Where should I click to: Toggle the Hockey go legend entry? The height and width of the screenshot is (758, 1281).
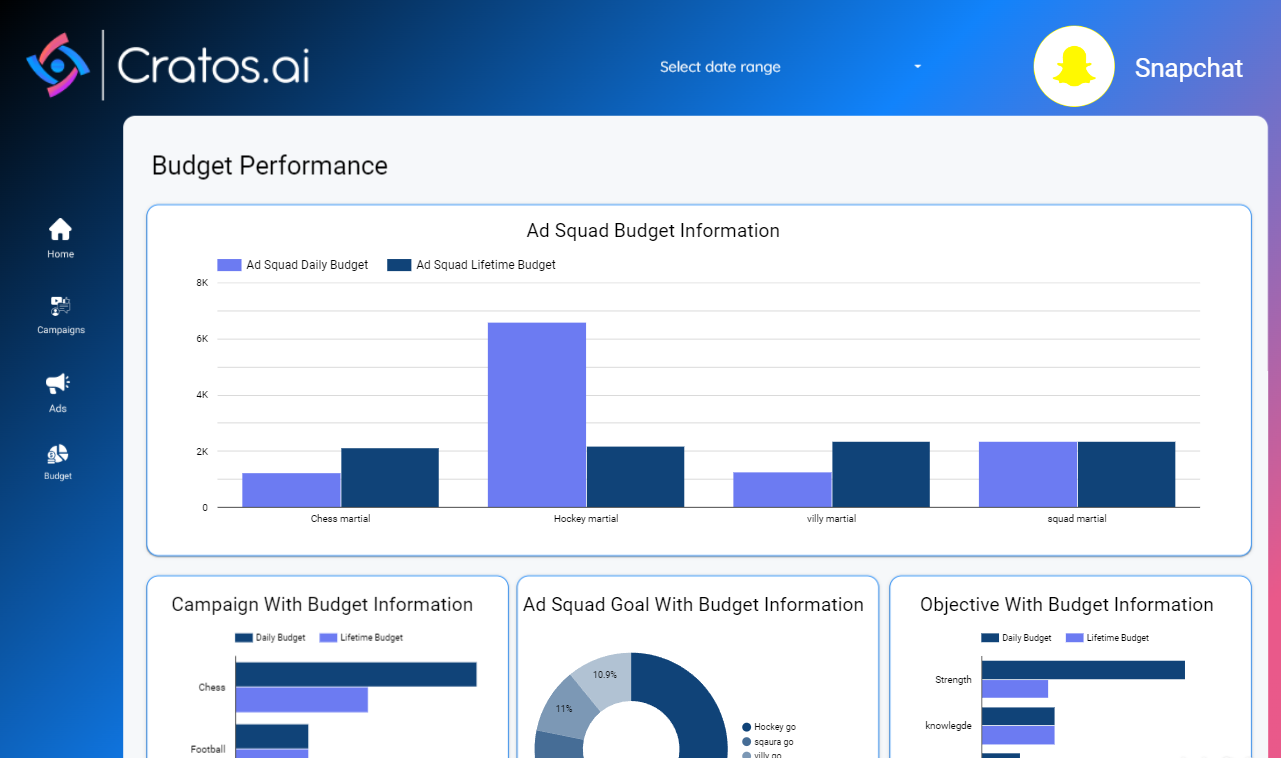(768, 727)
